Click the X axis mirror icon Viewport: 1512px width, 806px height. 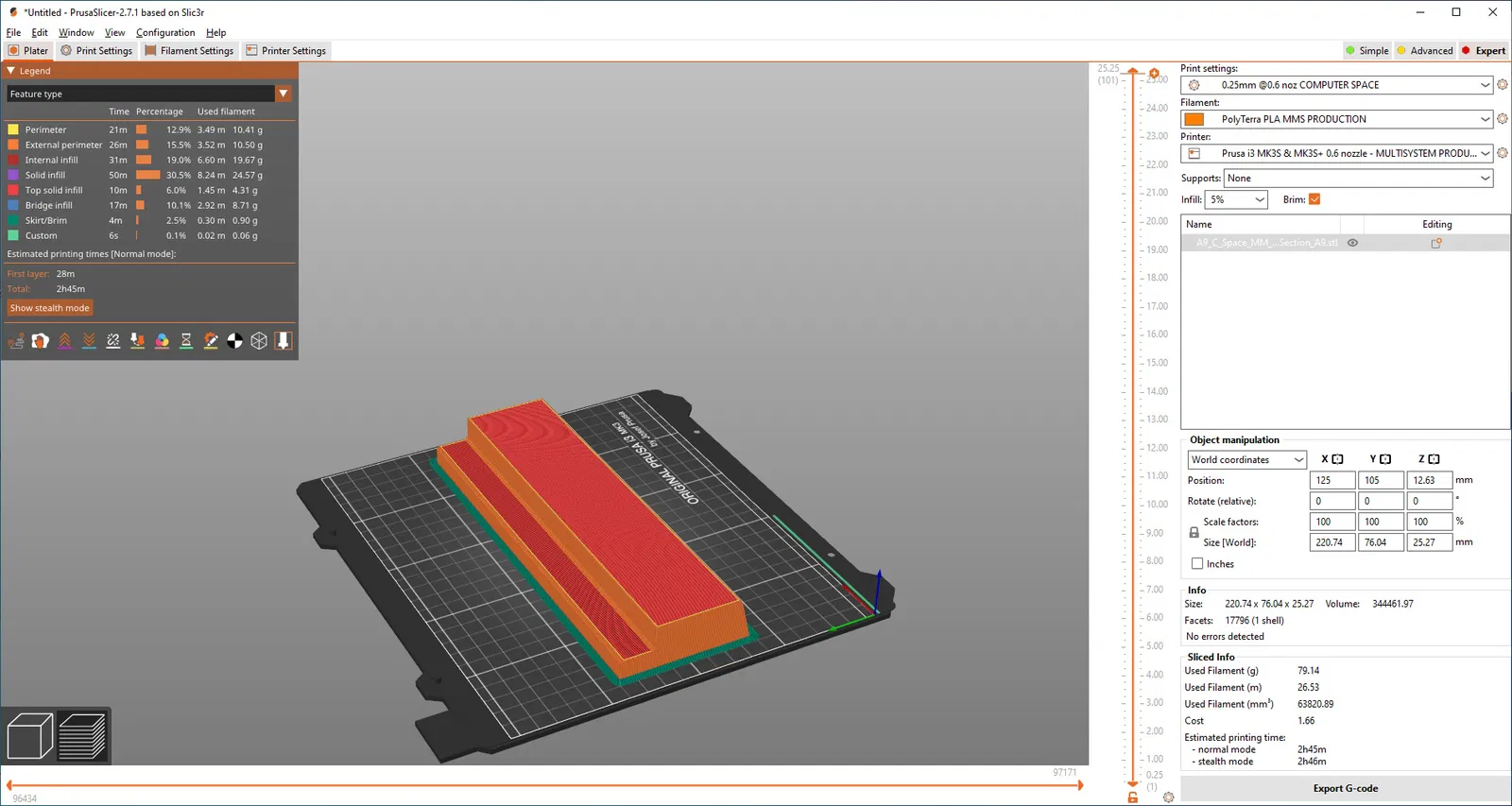(x=1337, y=459)
